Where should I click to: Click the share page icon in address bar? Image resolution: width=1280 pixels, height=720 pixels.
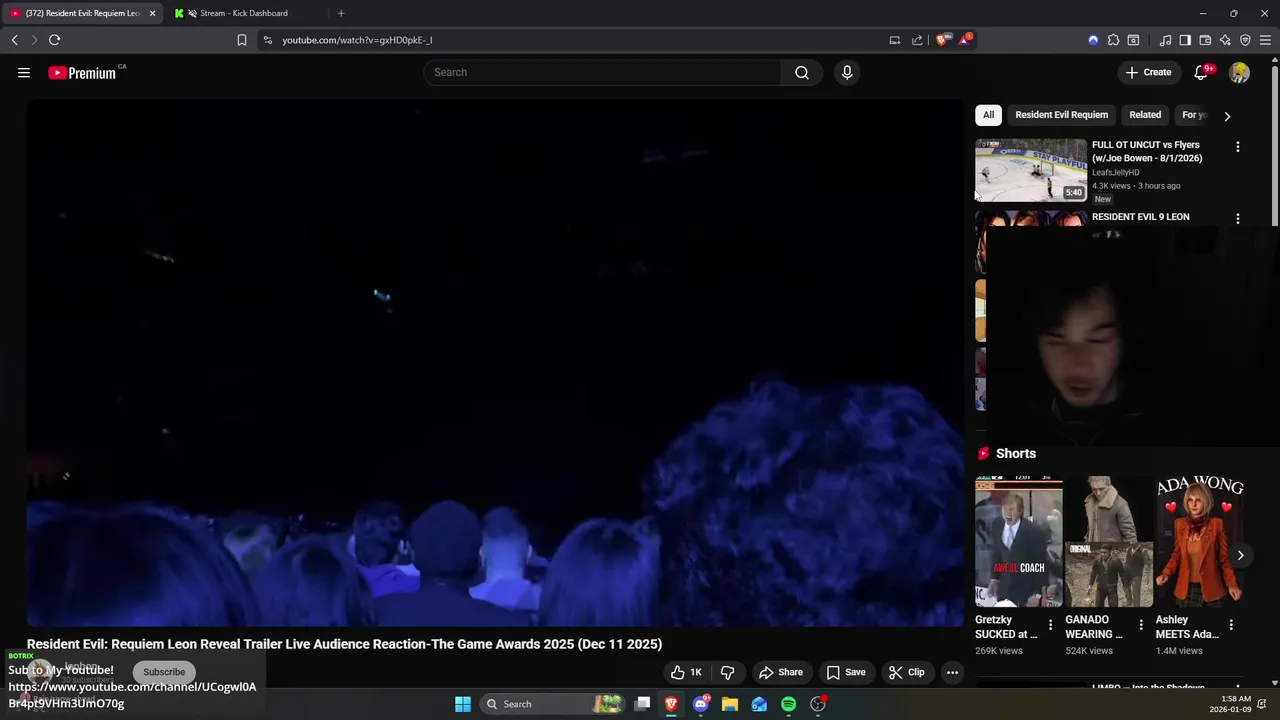pyautogui.click(x=917, y=40)
